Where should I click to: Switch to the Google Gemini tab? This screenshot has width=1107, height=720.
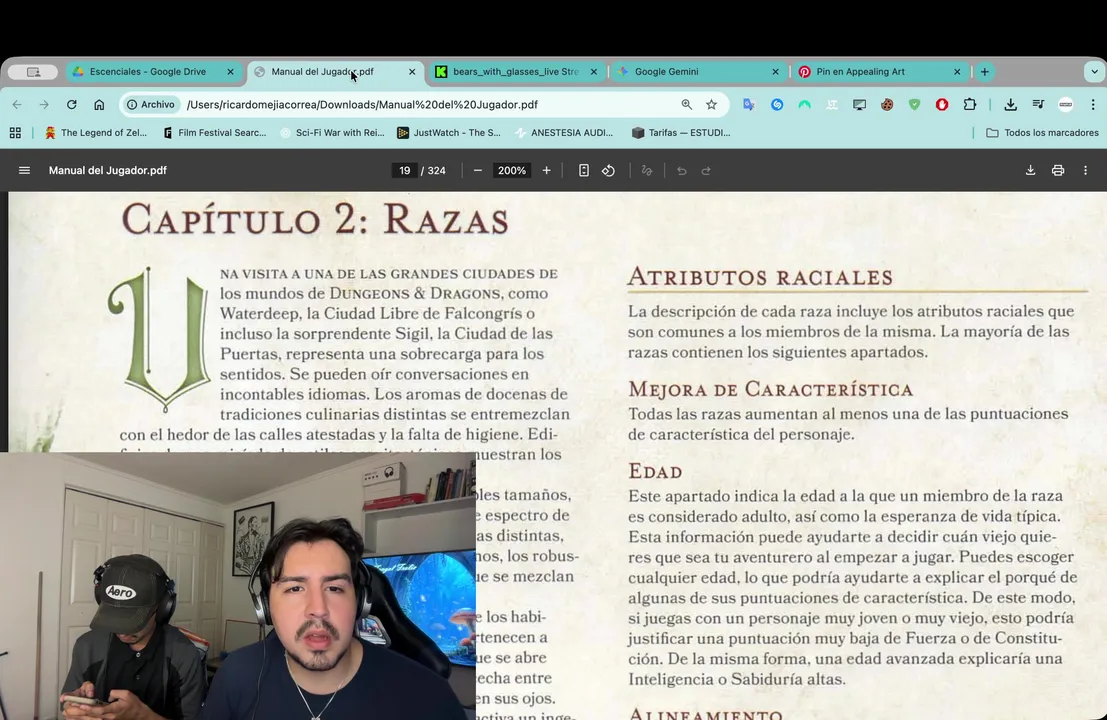coord(698,72)
